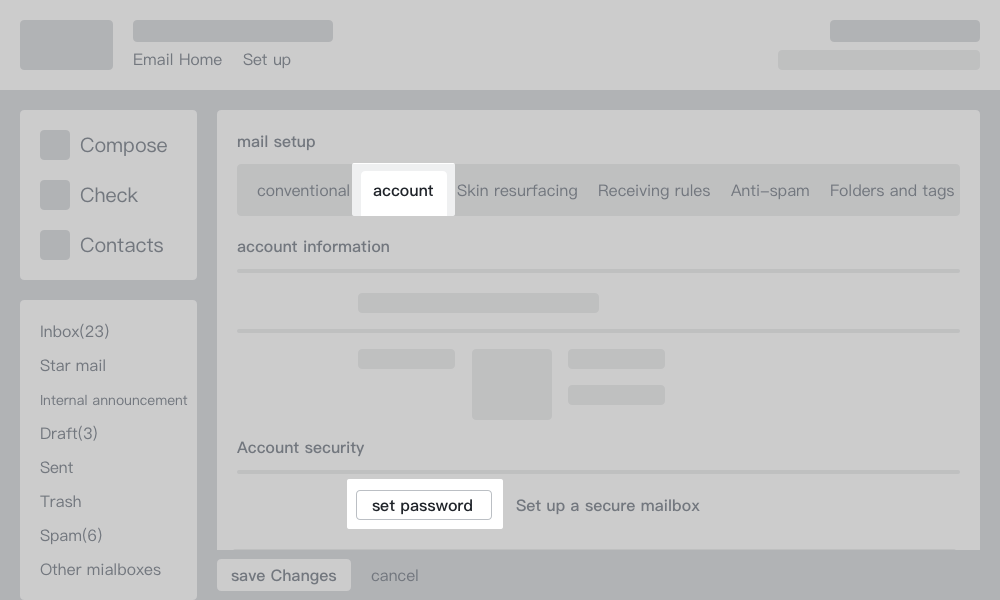Screen dimensions: 1000x600
Task: Click the Check mail icon
Action: (55, 195)
